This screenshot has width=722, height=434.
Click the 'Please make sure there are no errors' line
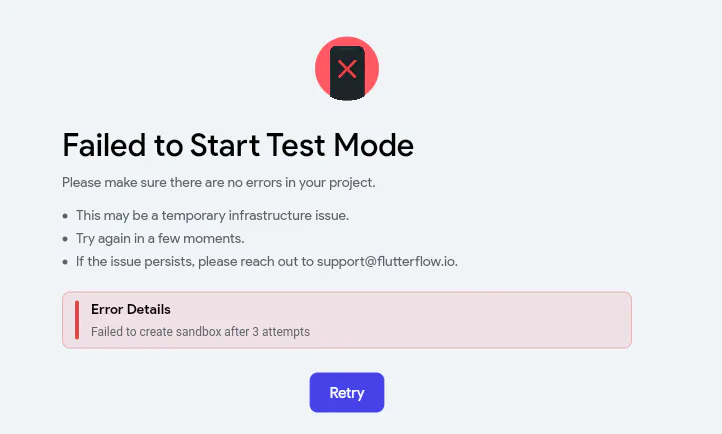pos(219,182)
